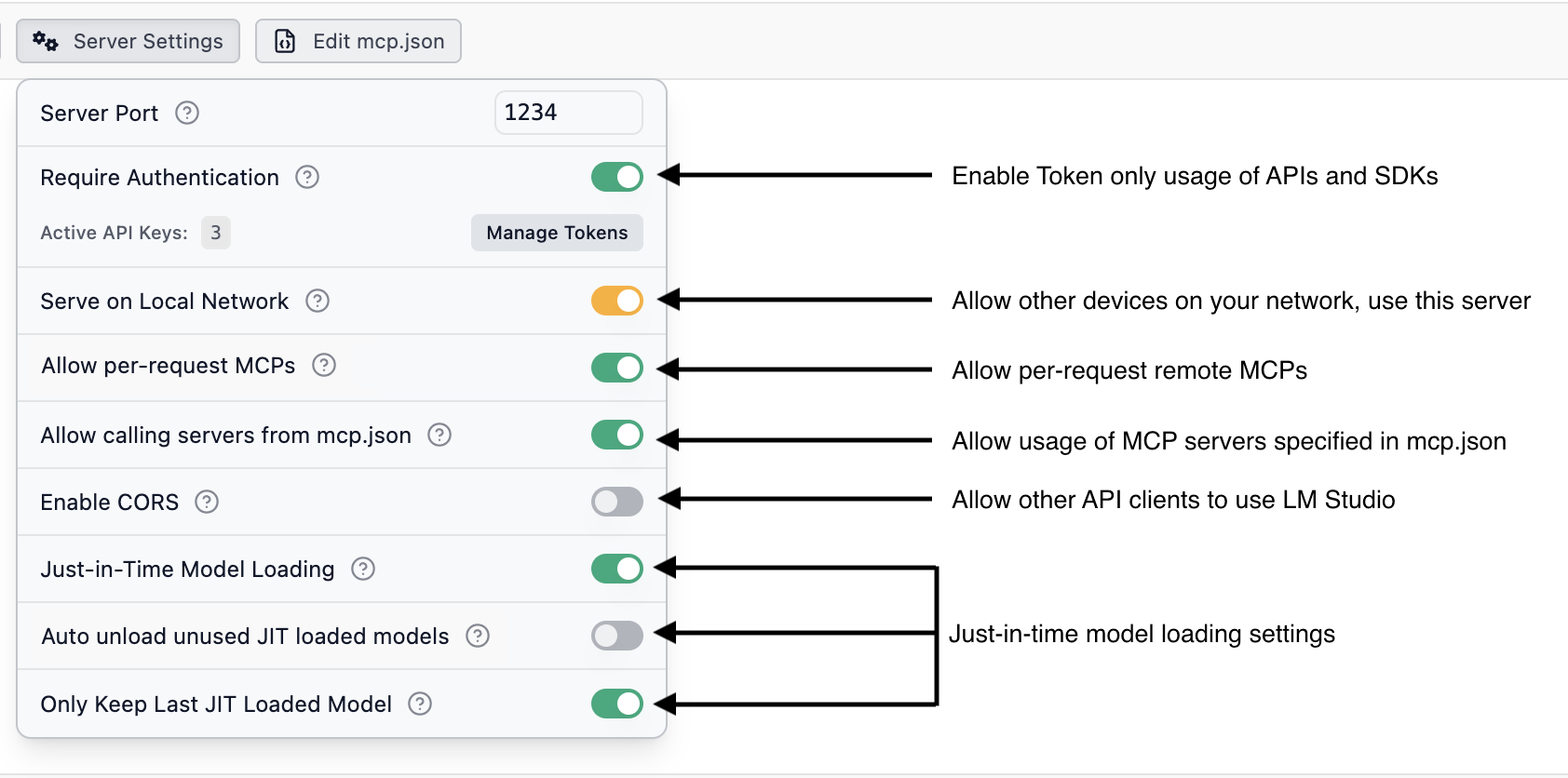1568x778 pixels.
Task: Enable the CORS toggle switch
Action: (616, 502)
